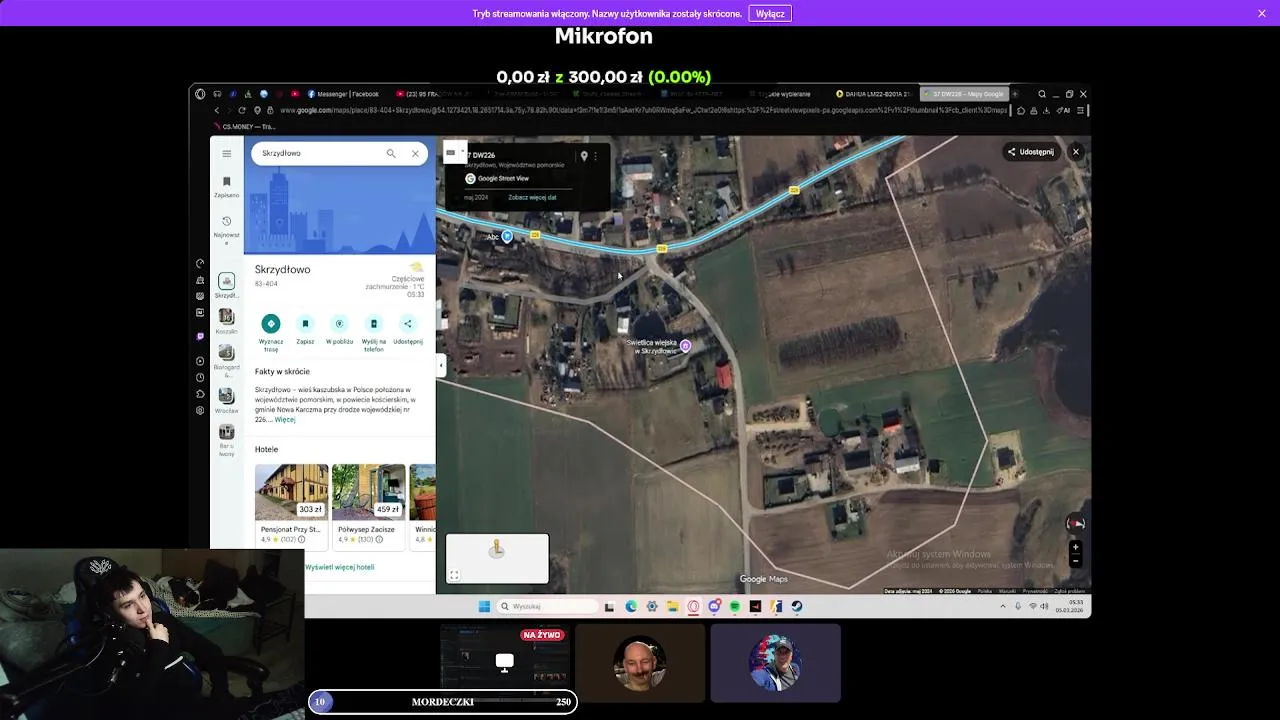Click the Pegman mini-map thumbnail

[497, 558]
